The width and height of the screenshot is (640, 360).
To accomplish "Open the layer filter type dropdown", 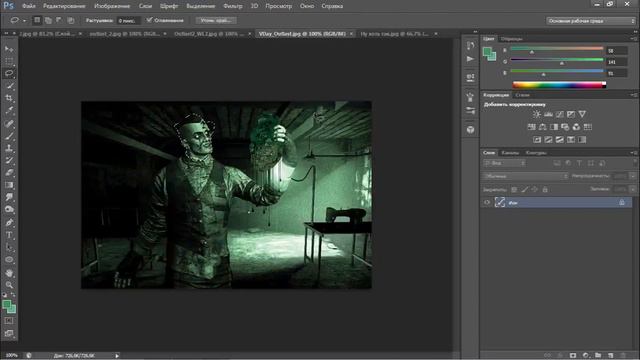I will 504,163.
